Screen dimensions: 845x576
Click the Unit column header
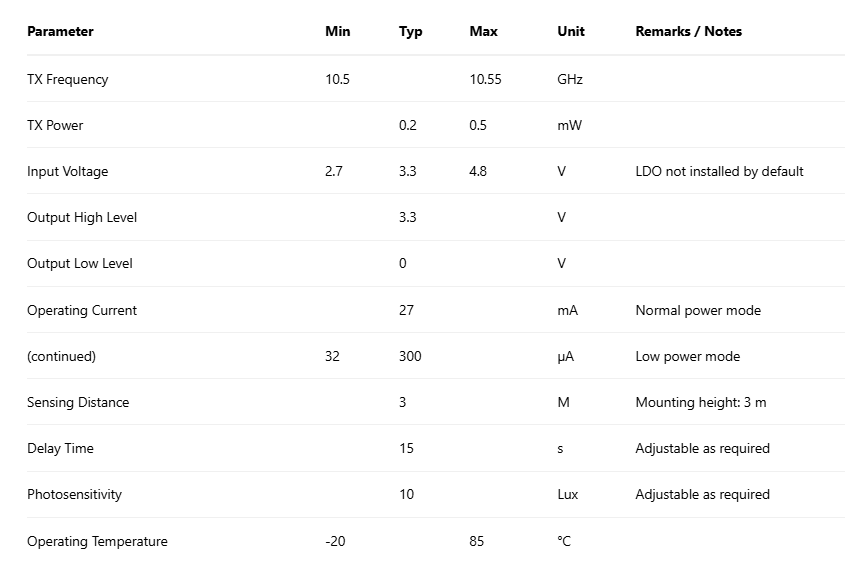click(x=571, y=31)
